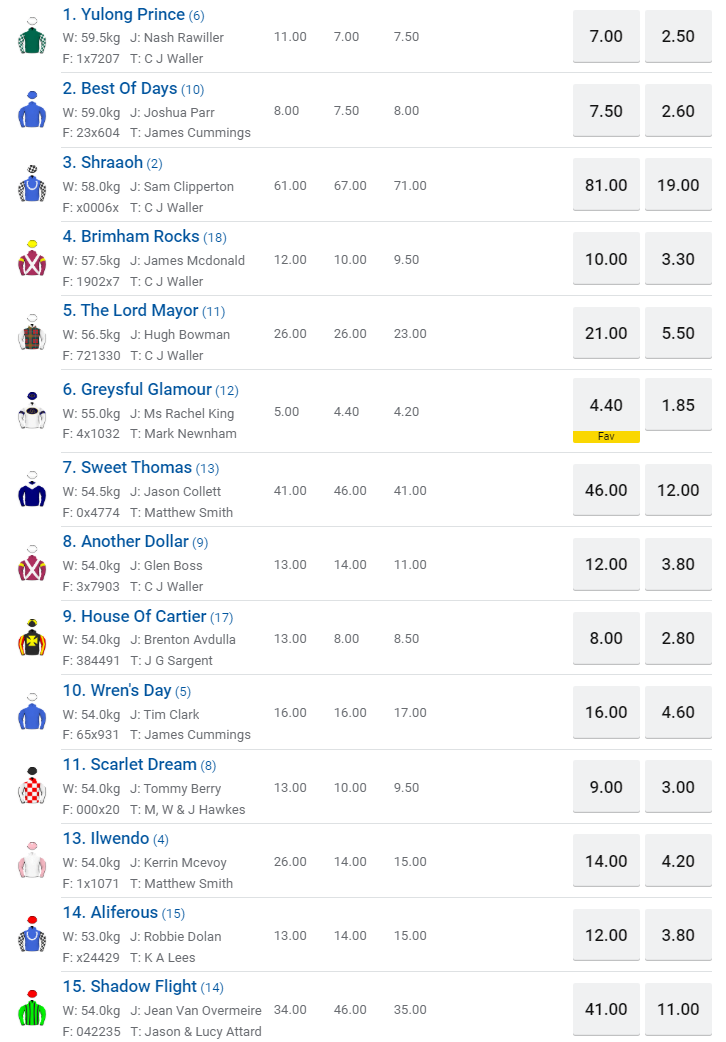The image size is (726, 1042).
Task: Click Yulong Prince's green jockey silks icon
Action: click(32, 37)
